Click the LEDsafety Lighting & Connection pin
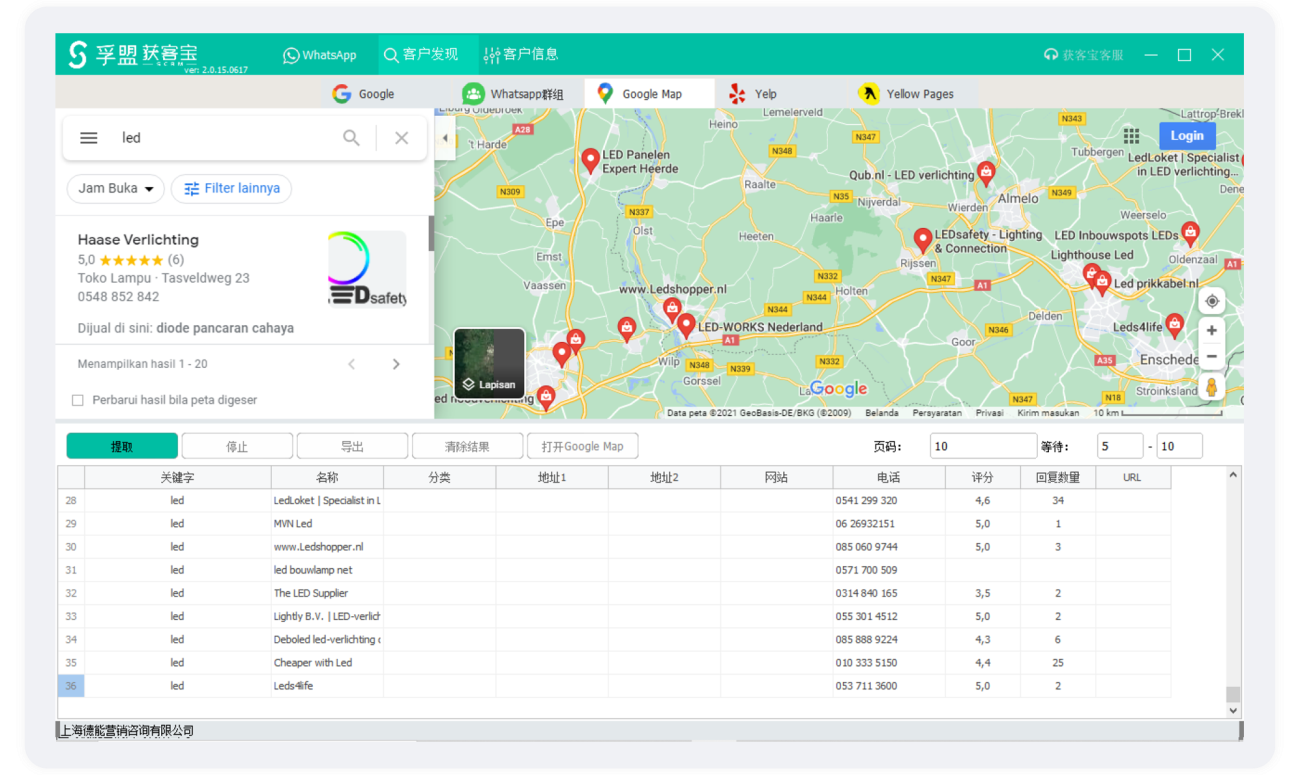This screenshot has height=775, width=1300. tap(923, 240)
